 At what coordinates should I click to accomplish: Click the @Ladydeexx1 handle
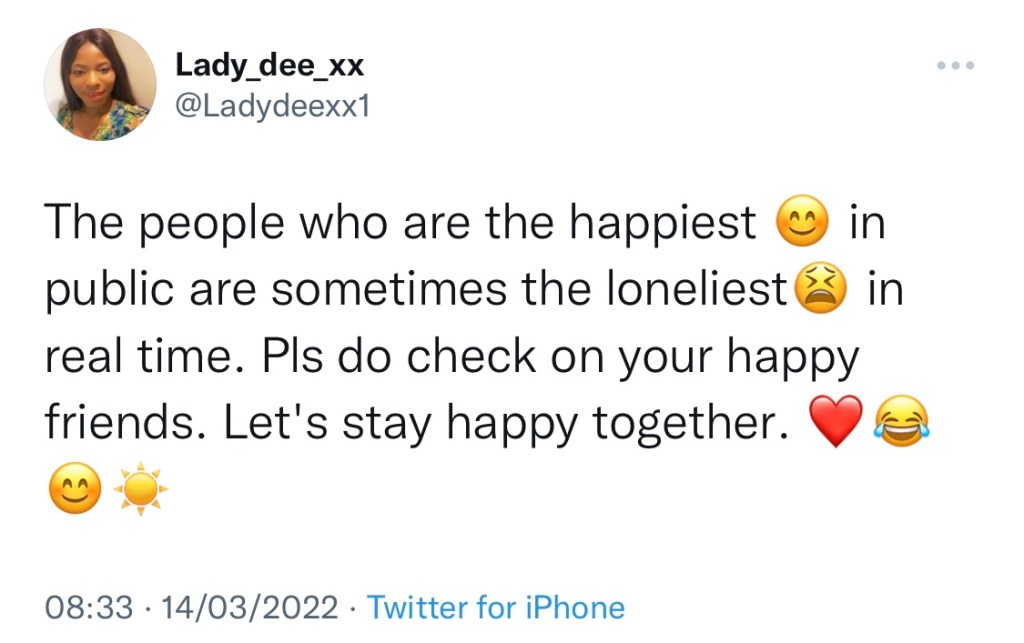[273, 105]
